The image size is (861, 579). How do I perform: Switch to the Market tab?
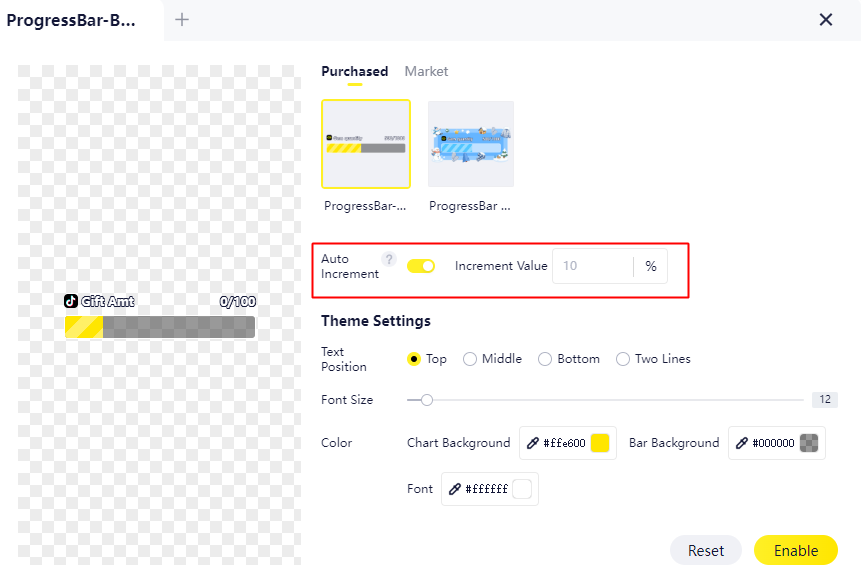[426, 72]
